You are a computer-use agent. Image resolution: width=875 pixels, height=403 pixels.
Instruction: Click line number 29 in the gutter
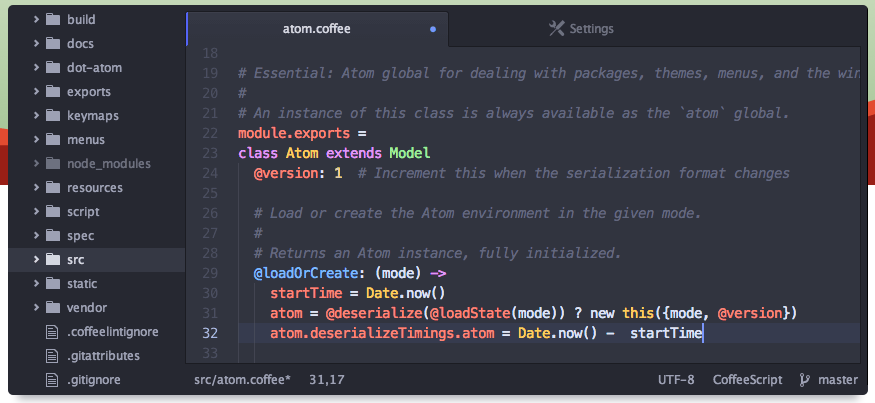(x=210, y=274)
